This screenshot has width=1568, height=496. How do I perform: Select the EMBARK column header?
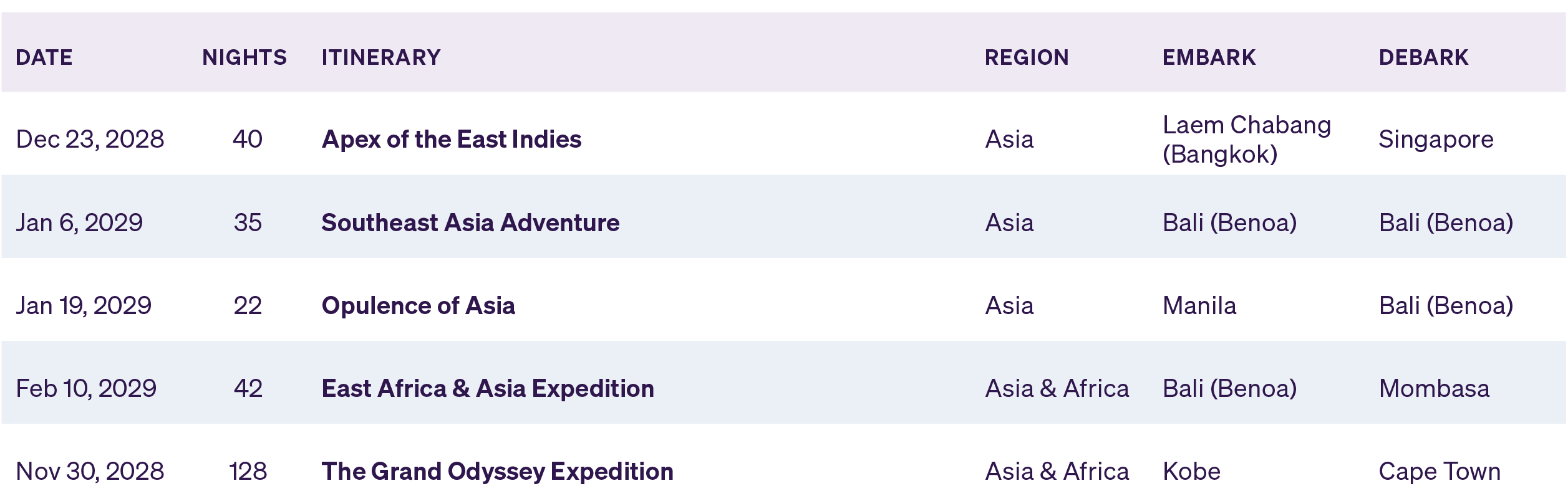point(1209,57)
